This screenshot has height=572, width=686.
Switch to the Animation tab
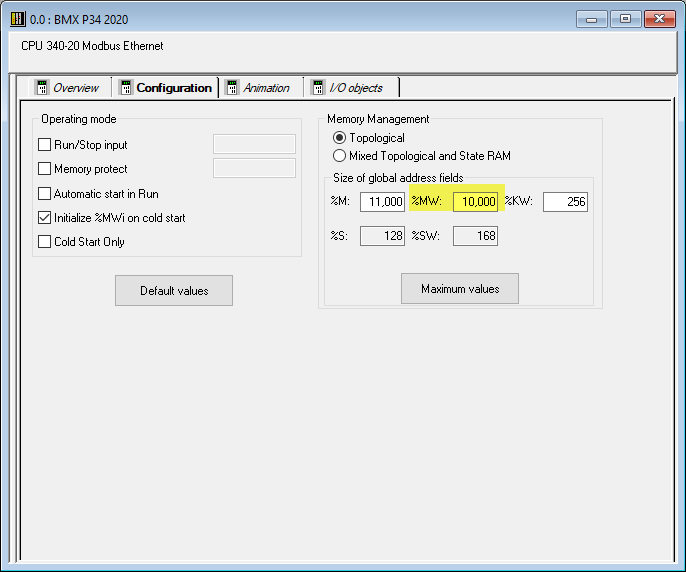pos(261,88)
